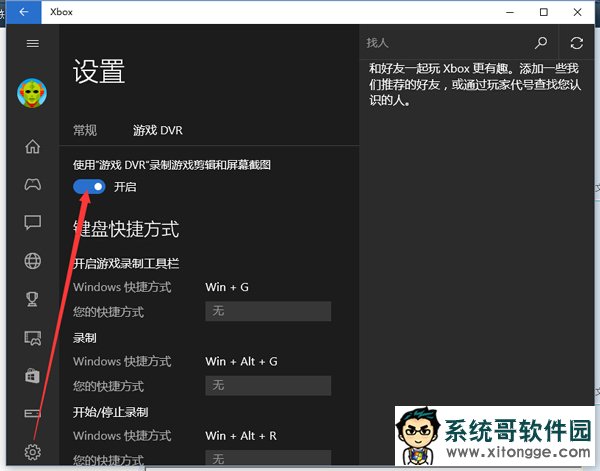Click the search magnifier icon

point(541,43)
